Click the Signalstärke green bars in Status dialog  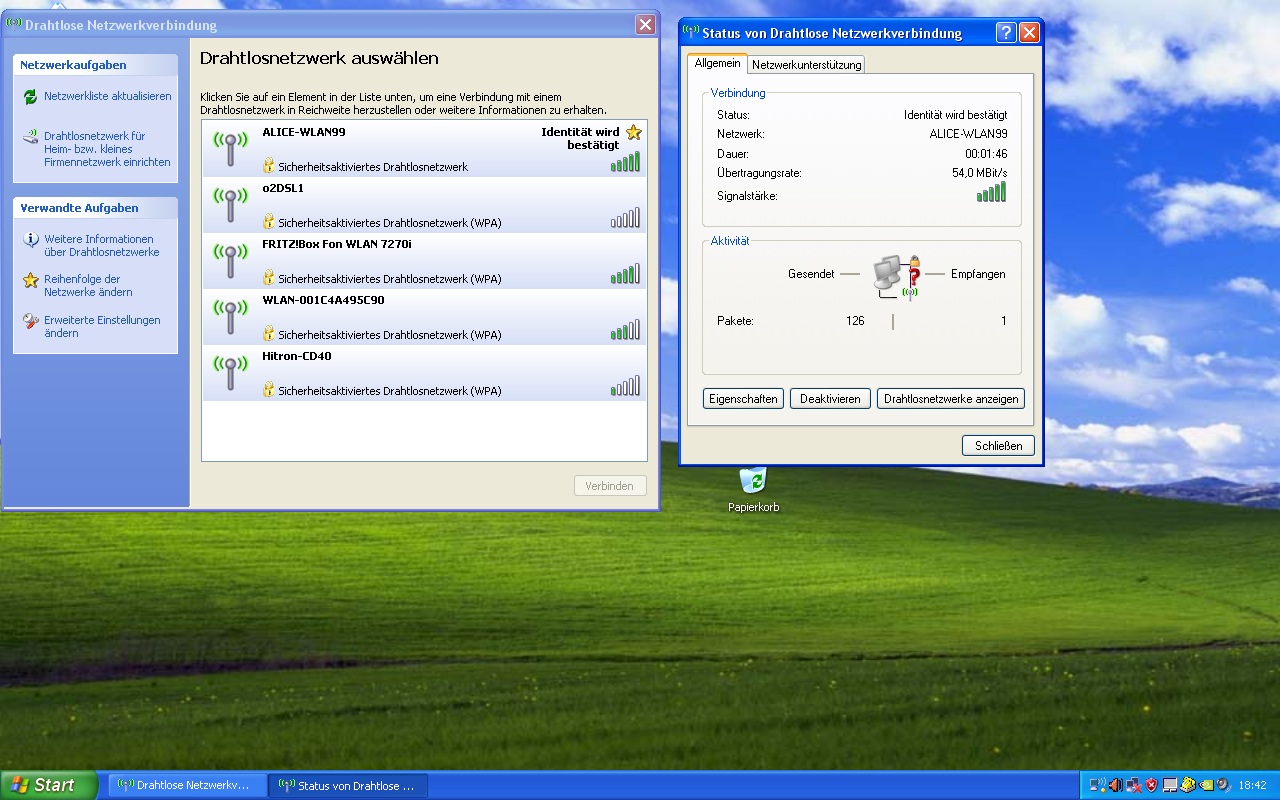pos(992,192)
